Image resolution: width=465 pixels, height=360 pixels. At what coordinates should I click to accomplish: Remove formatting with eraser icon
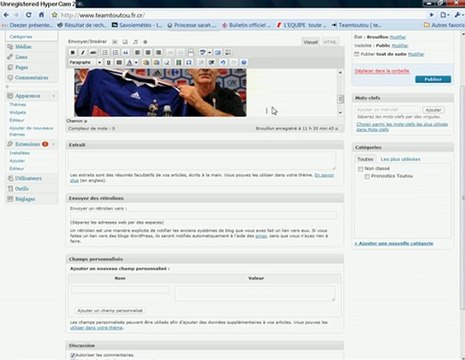pos(167,62)
